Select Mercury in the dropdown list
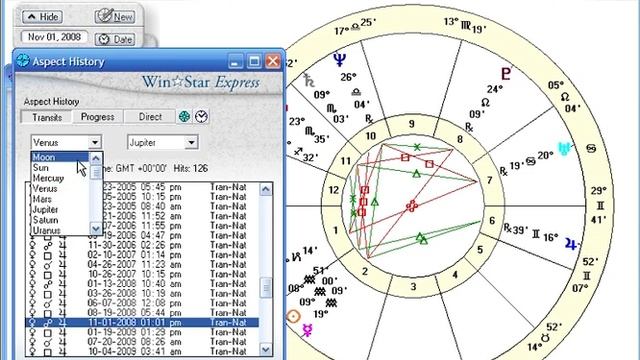The height and width of the screenshot is (360, 640). point(60,178)
